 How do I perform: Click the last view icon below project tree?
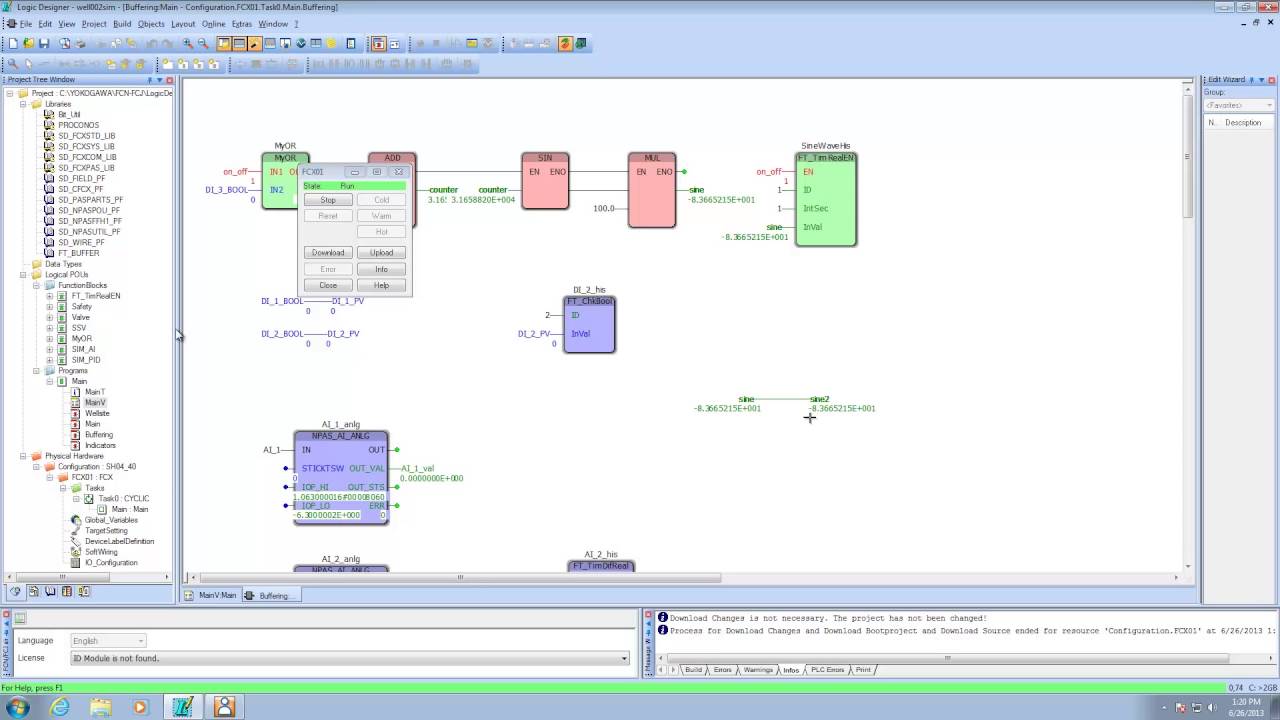click(x=84, y=592)
